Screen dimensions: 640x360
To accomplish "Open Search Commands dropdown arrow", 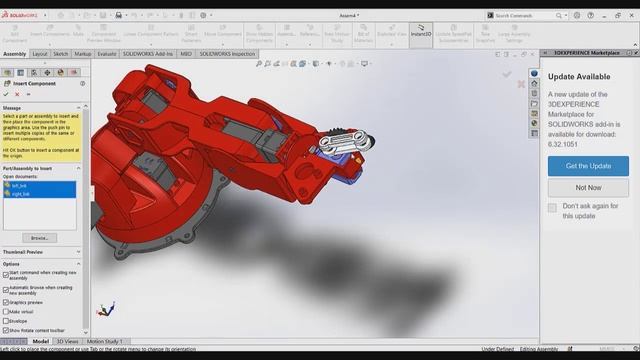I will 566,15.
